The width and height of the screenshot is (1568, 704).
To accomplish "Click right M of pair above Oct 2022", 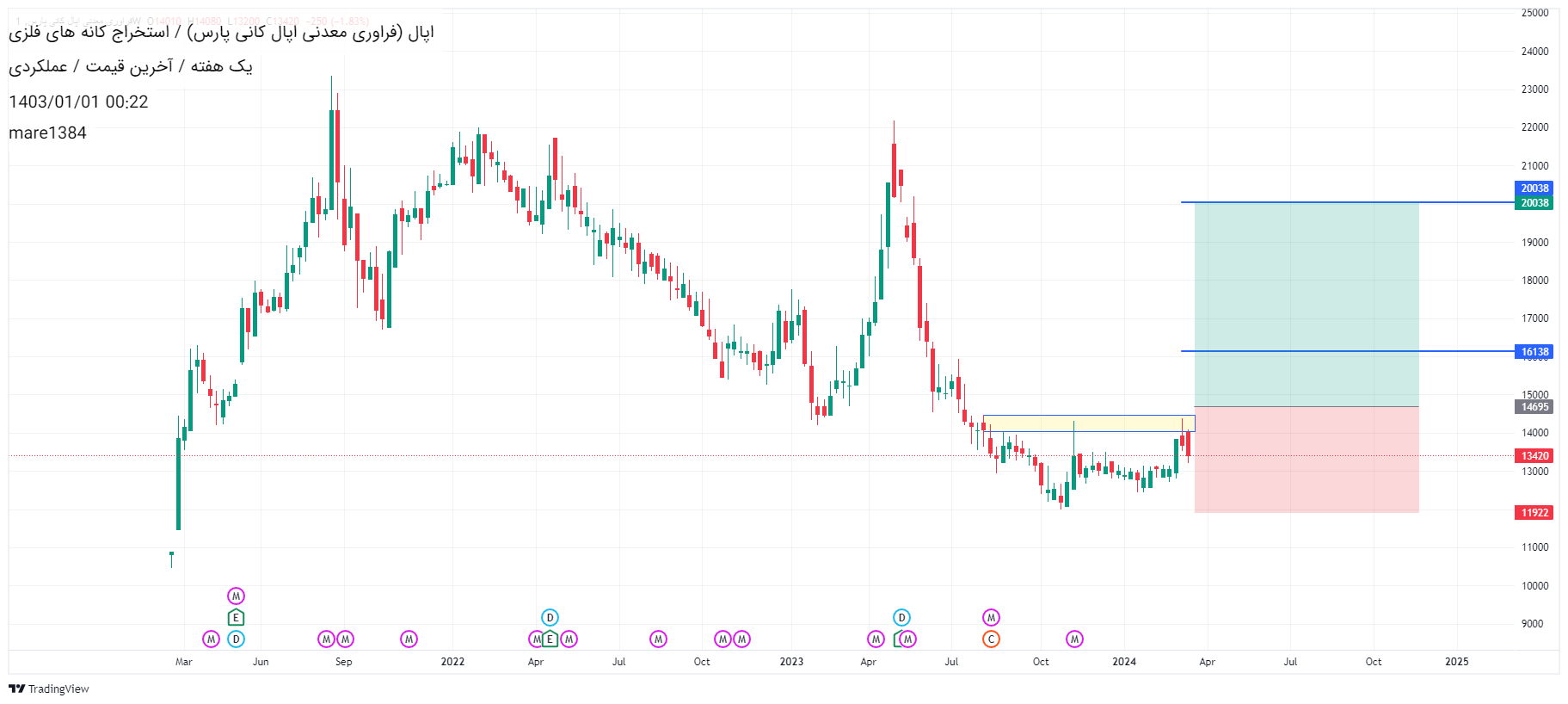I will coord(741,639).
